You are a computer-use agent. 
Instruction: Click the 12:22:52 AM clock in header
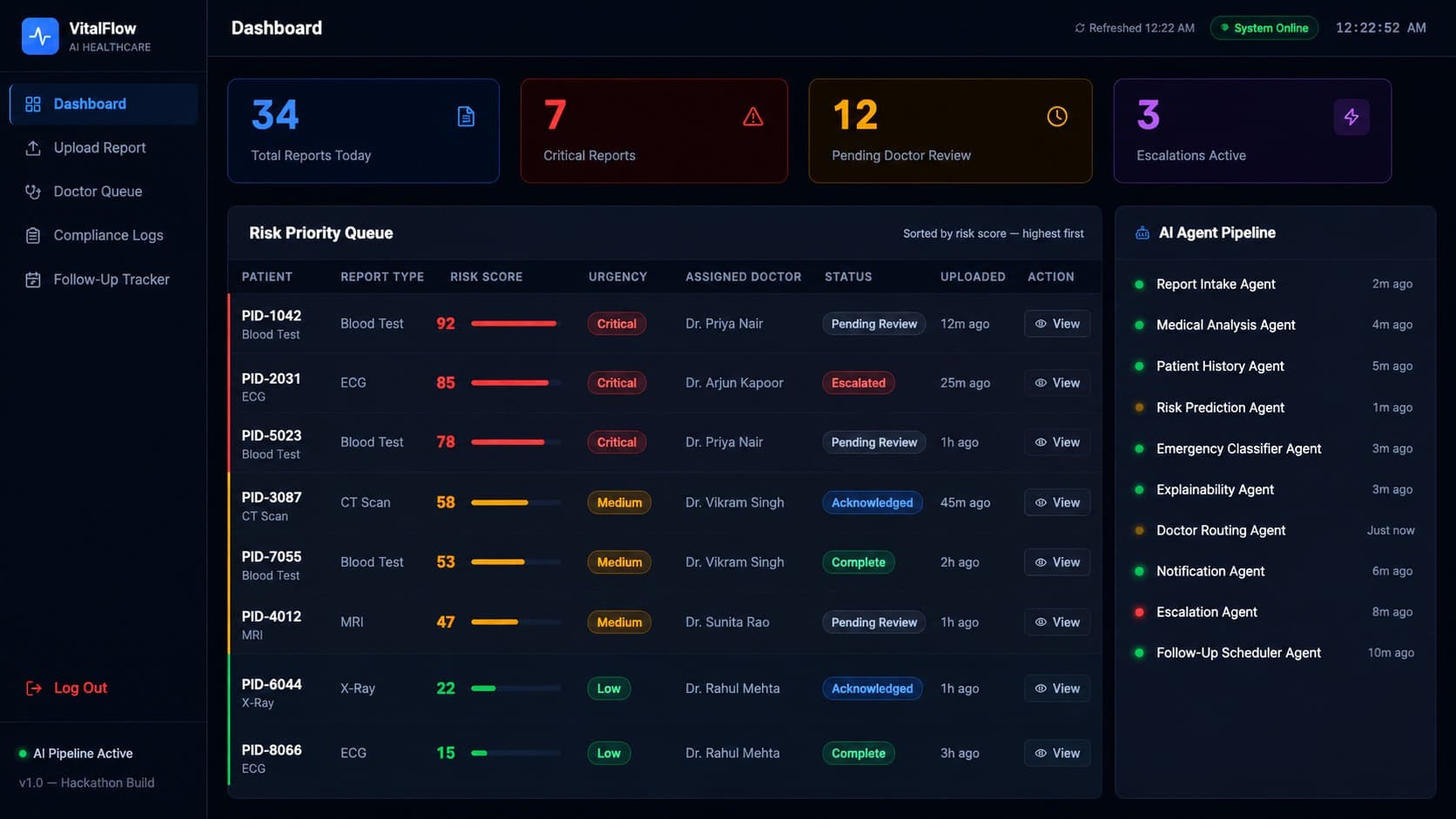(x=1381, y=28)
